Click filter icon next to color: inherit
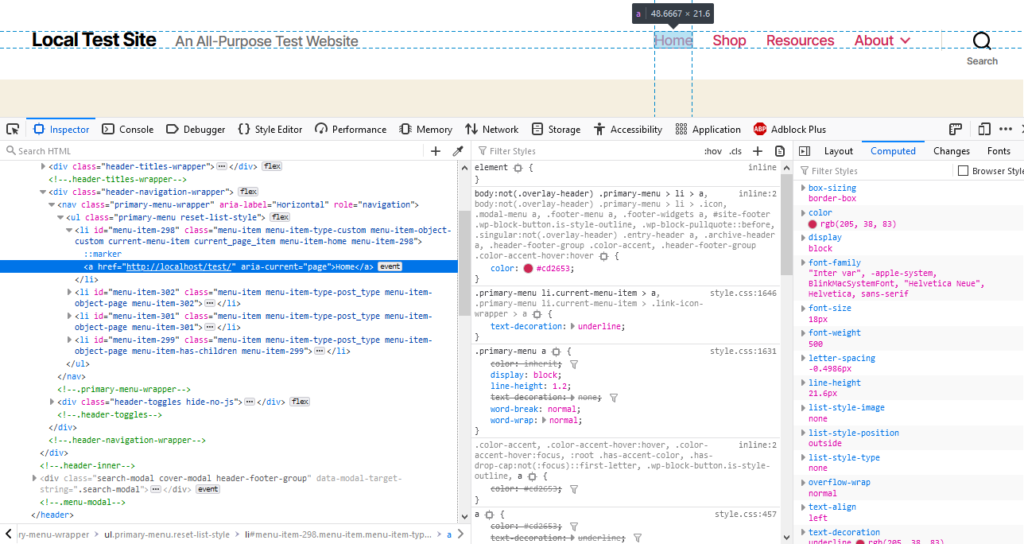This screenshot has height=544, width=1024. click(x=574, y=364)
